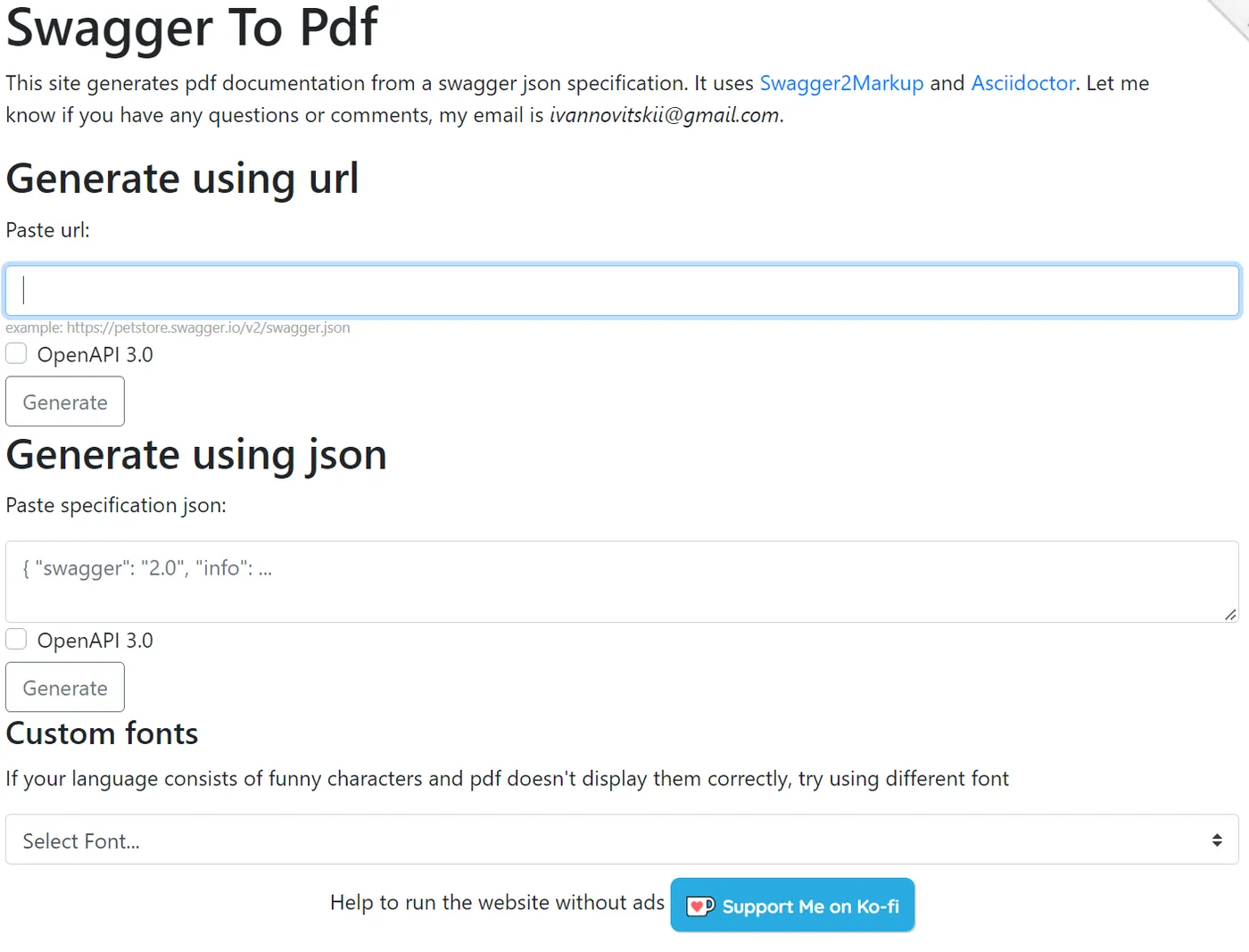Viewport: 1249px width, 952px height.
Task: Click the Select Font up-down arrow
Action: (x=1216, y=840)
